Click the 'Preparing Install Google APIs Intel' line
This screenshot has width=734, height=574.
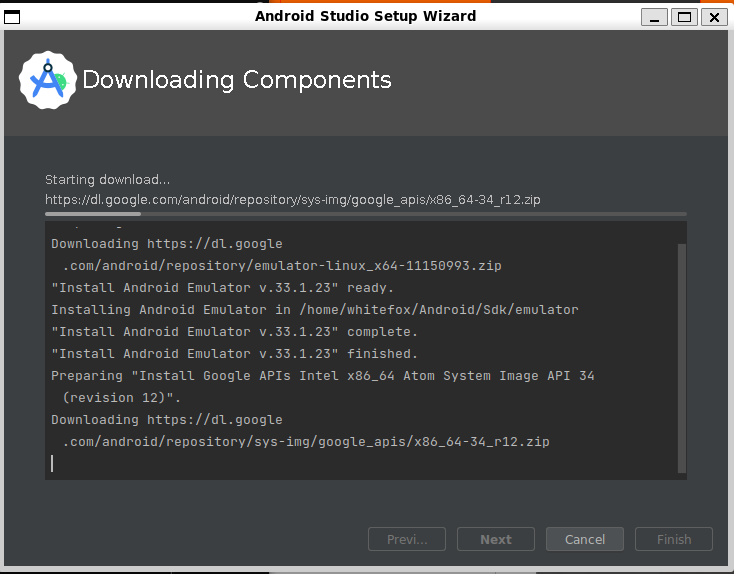(x=323, y=376)
